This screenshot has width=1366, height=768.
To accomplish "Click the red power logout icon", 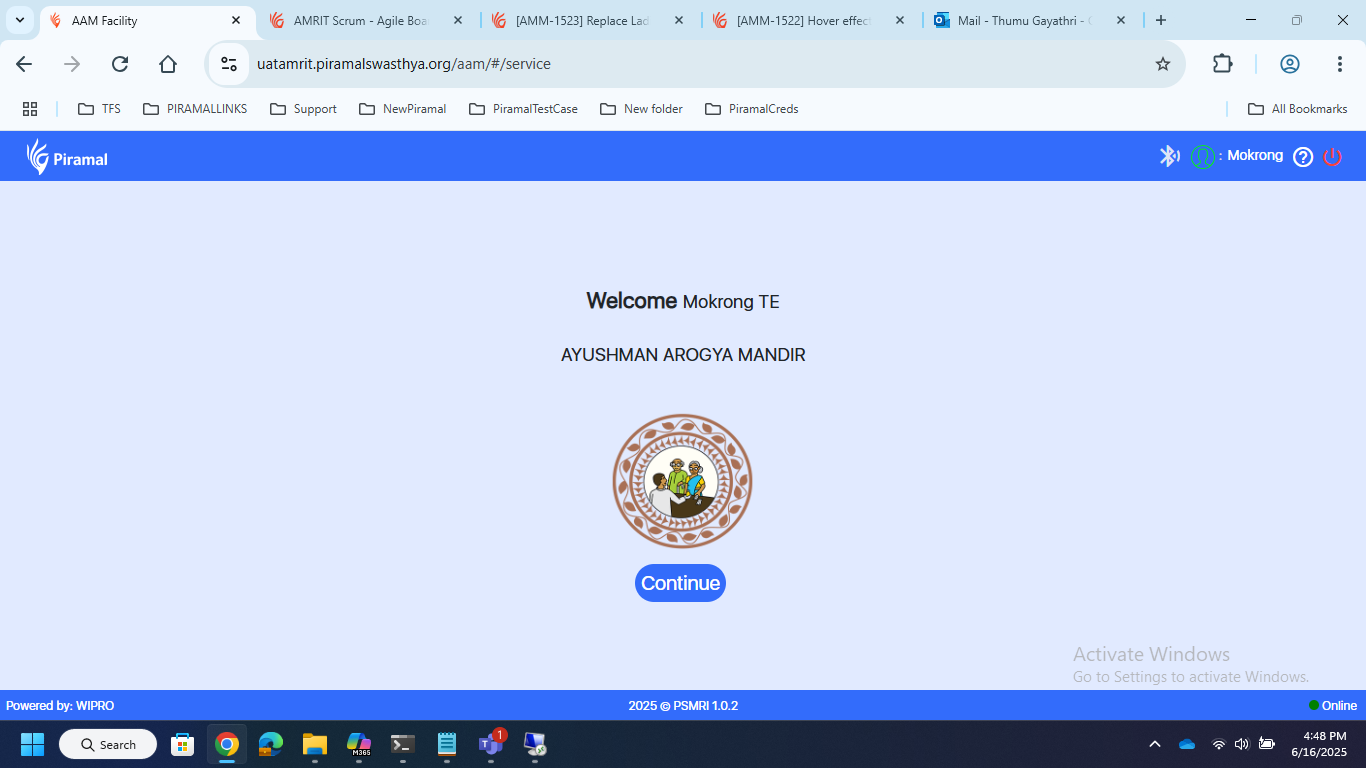I will [1332, 157].
